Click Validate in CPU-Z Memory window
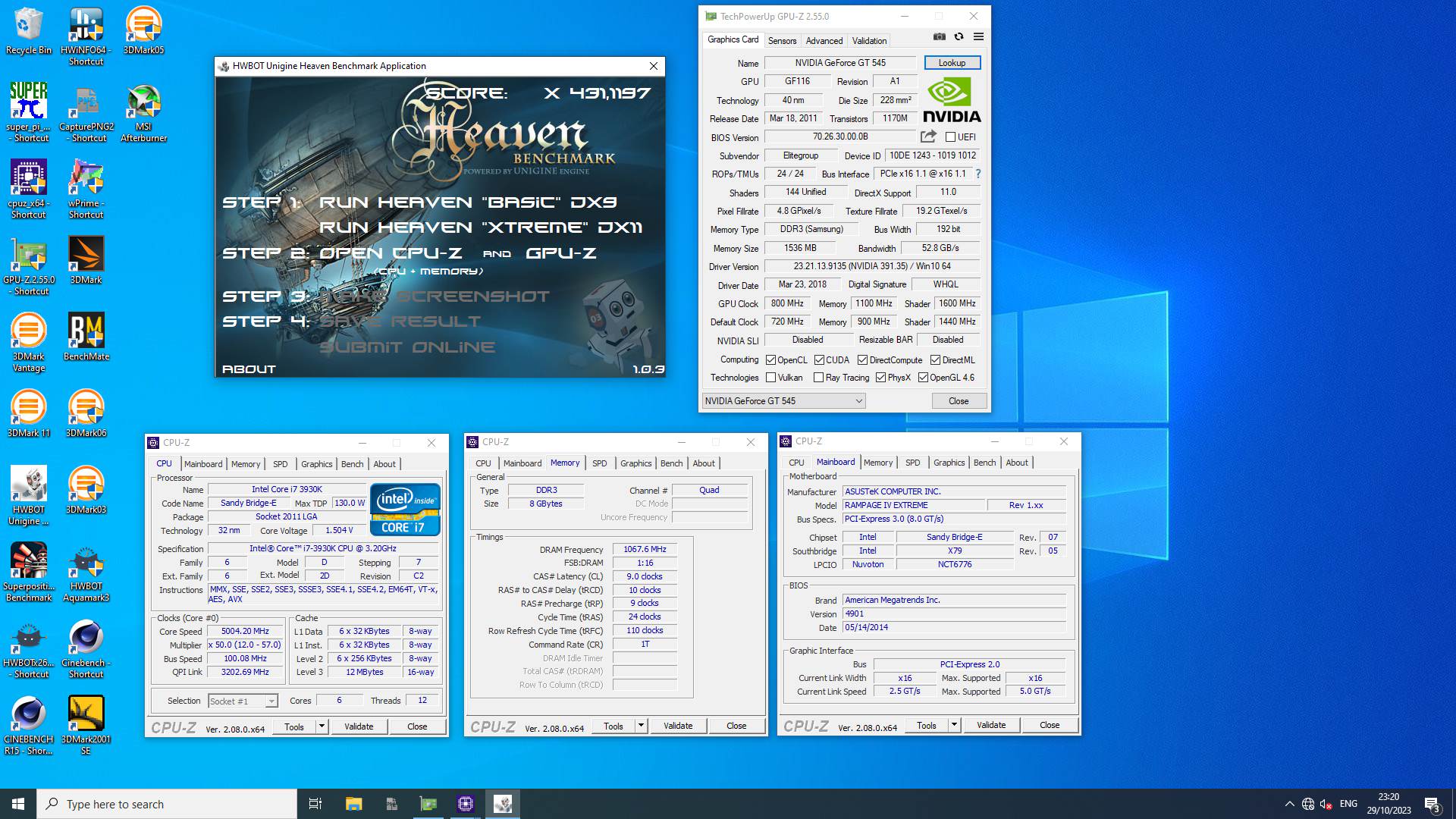Screen dimensions: 1456x819 678,726
